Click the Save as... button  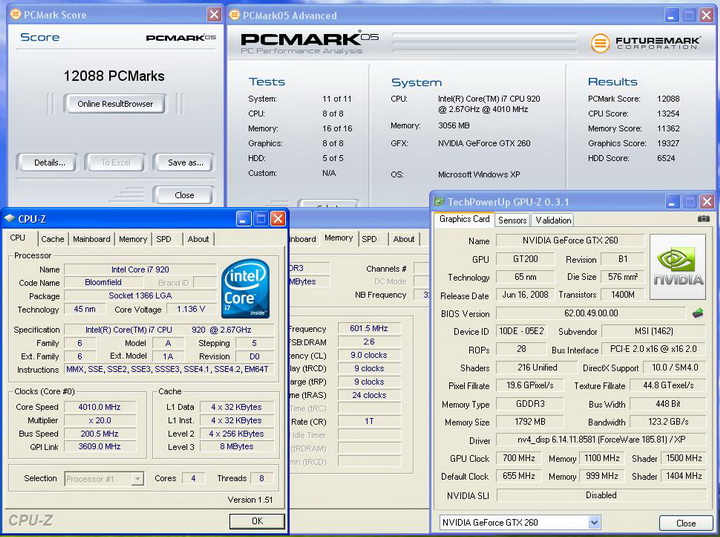(x=185, y=162)
